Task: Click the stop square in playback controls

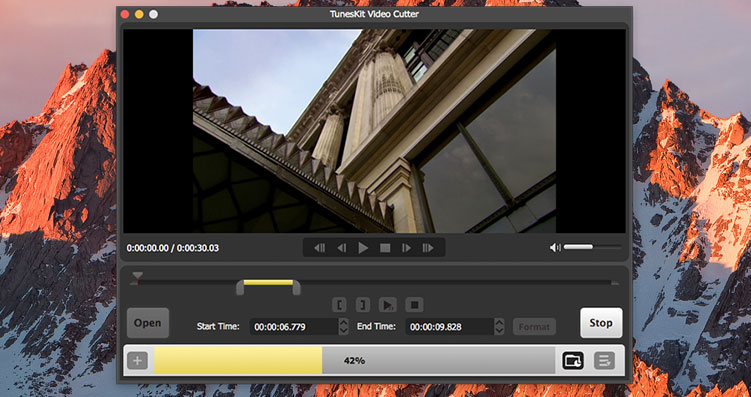Action: click(x=385, y=248)
